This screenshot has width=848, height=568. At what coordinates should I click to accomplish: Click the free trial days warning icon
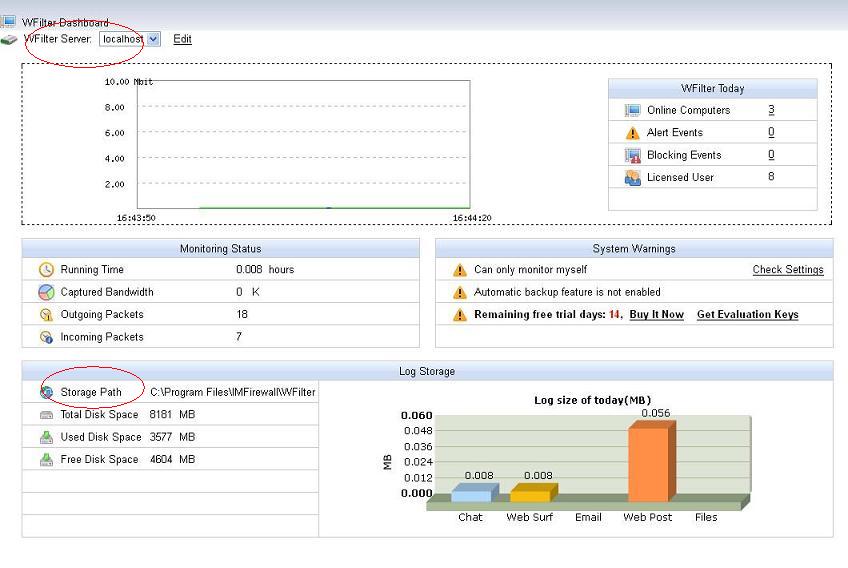460,315
